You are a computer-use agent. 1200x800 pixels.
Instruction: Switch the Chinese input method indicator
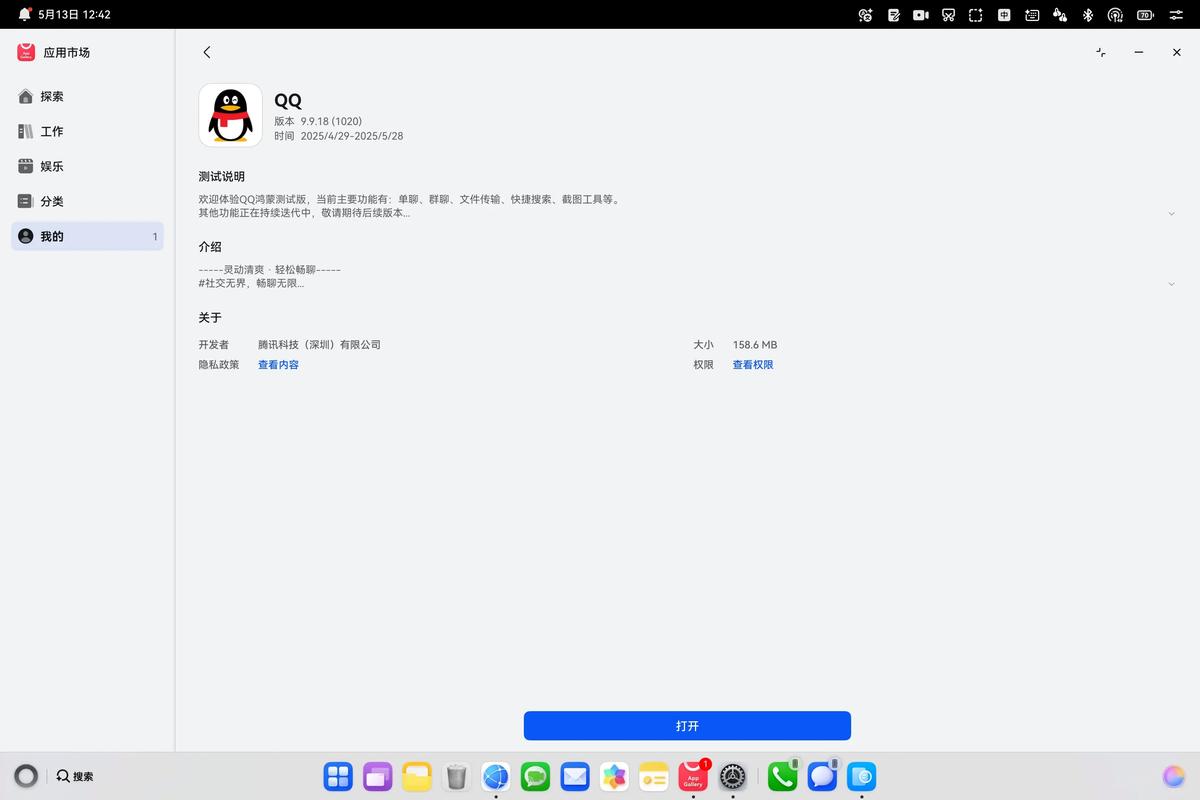[1004, 15]
